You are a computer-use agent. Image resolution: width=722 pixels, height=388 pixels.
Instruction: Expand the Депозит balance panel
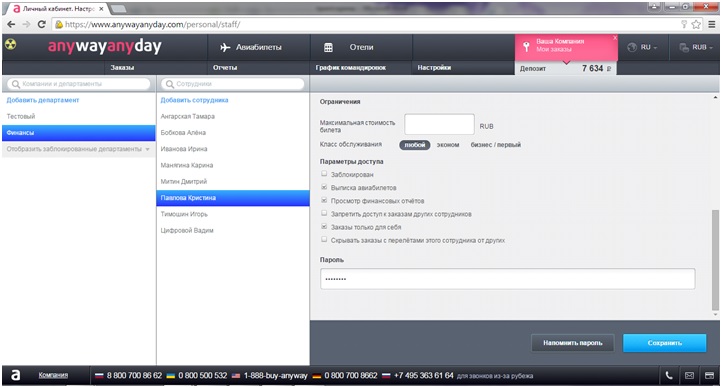click(x=565, y=68)
